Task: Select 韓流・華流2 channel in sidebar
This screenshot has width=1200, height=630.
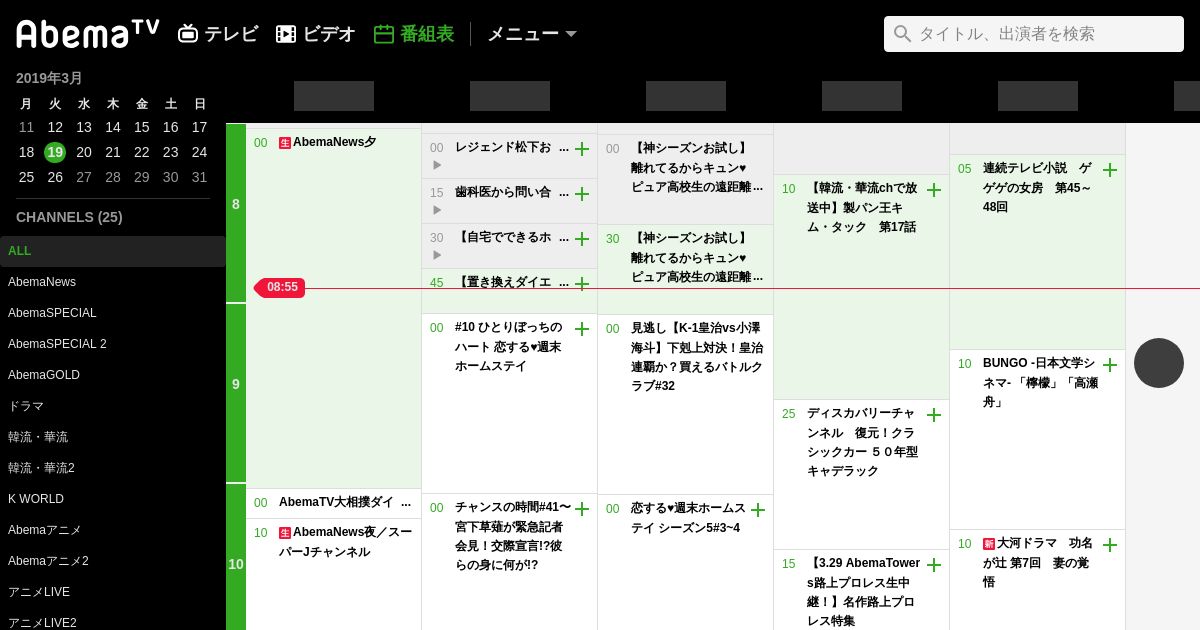Action: [112, 468]
